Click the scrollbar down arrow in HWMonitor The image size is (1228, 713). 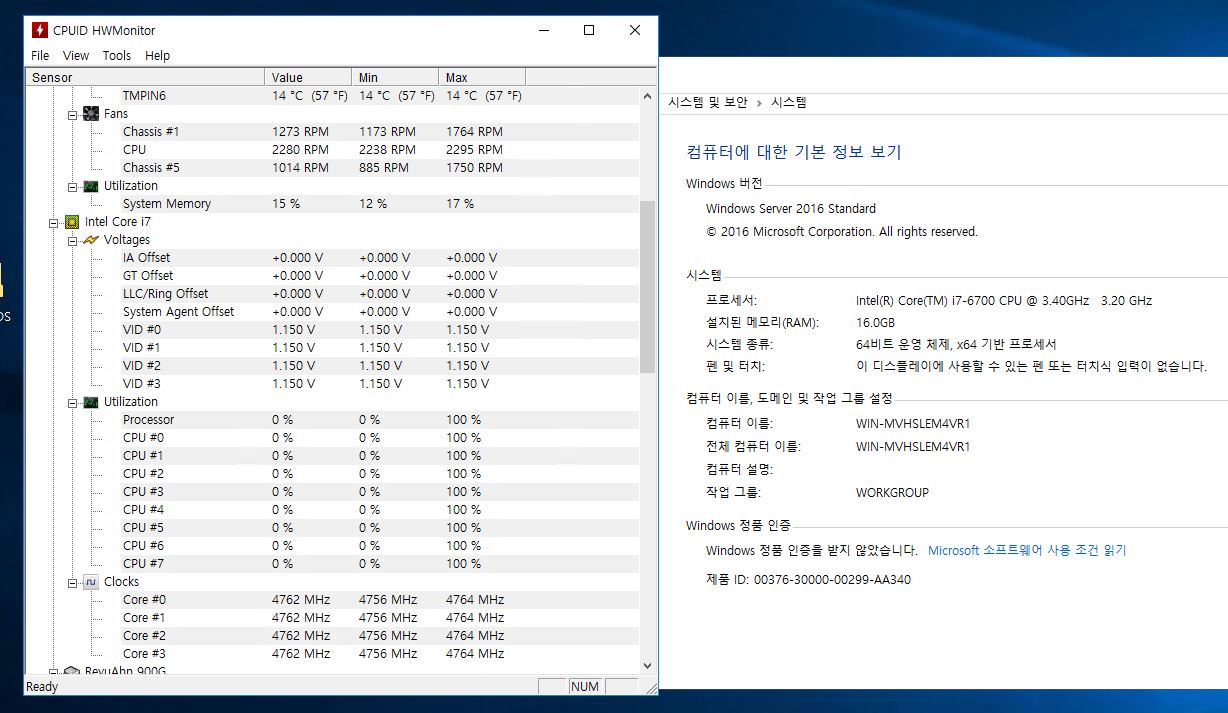pyautogui.click(x=647, y=665)
